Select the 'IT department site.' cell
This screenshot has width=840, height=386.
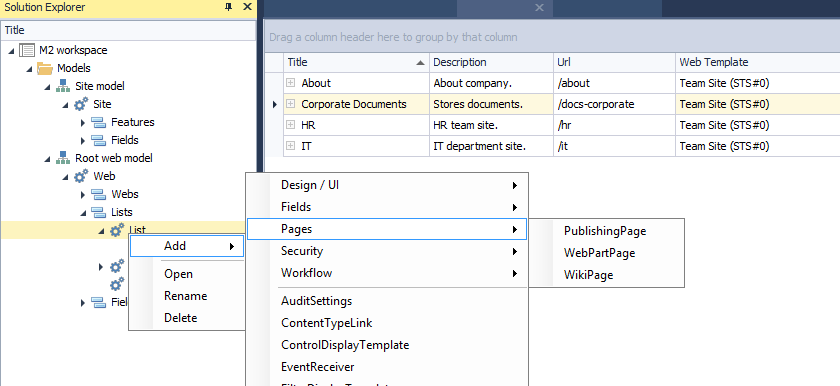(x=491, y=146)
